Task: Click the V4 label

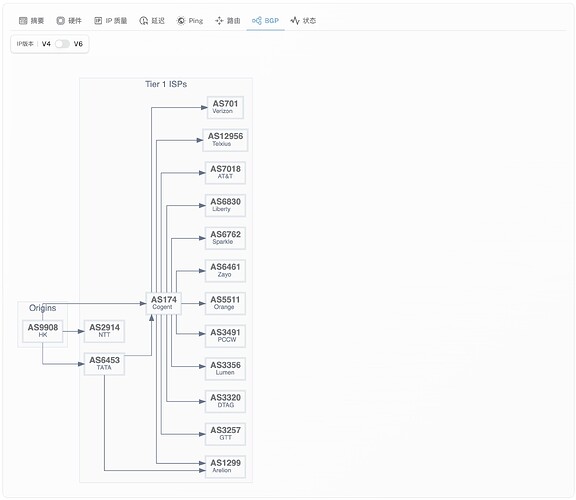Action: (46, 44)
